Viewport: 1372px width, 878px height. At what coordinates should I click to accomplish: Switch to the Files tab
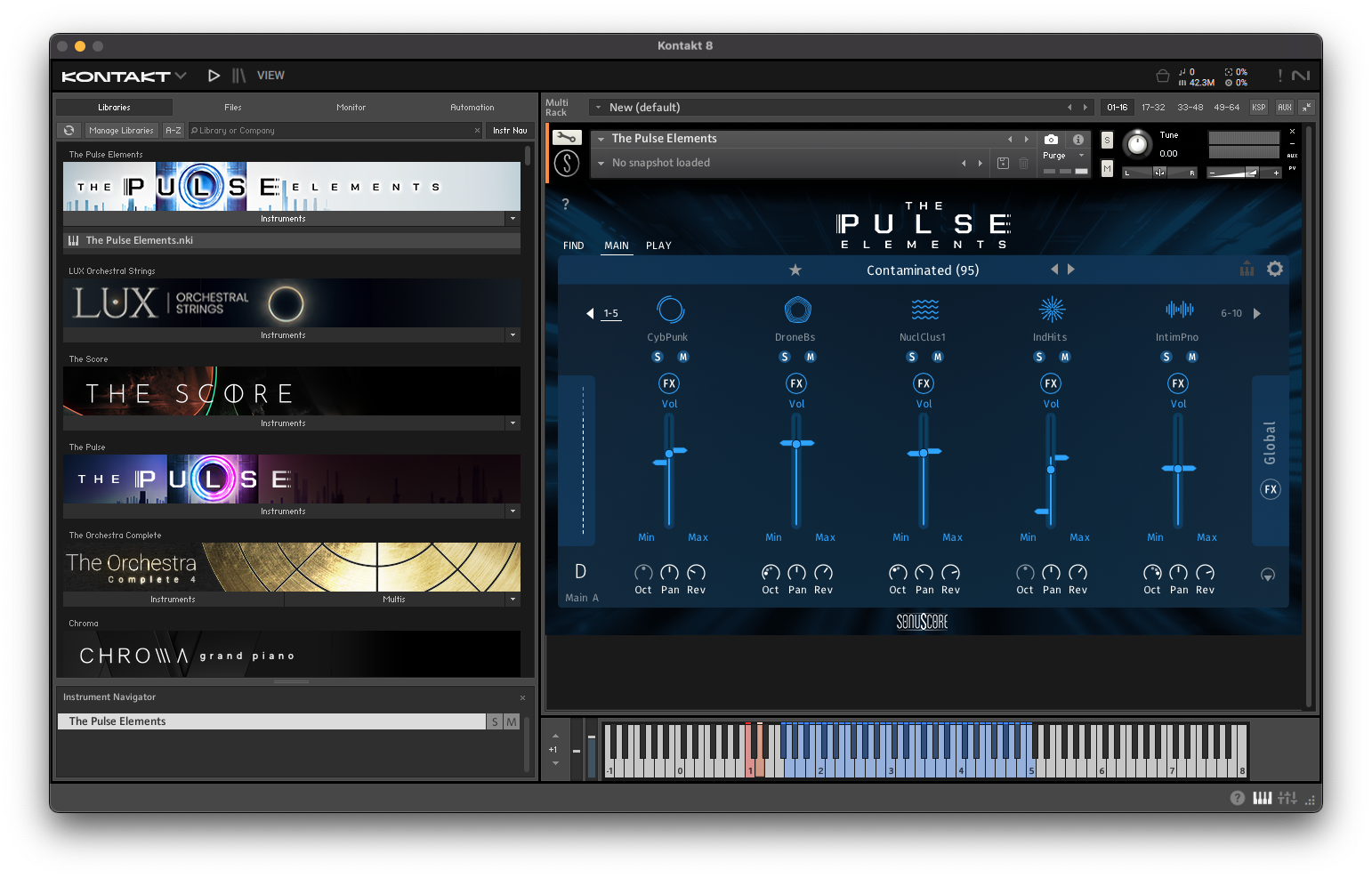point(233,108)
